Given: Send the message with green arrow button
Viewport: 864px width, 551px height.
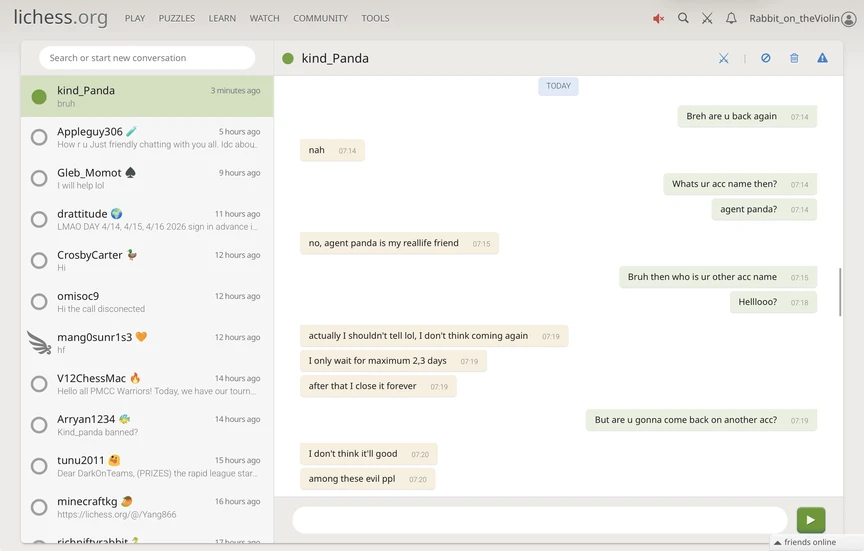Looking at the screenshot, I should [x=810, y=520].
